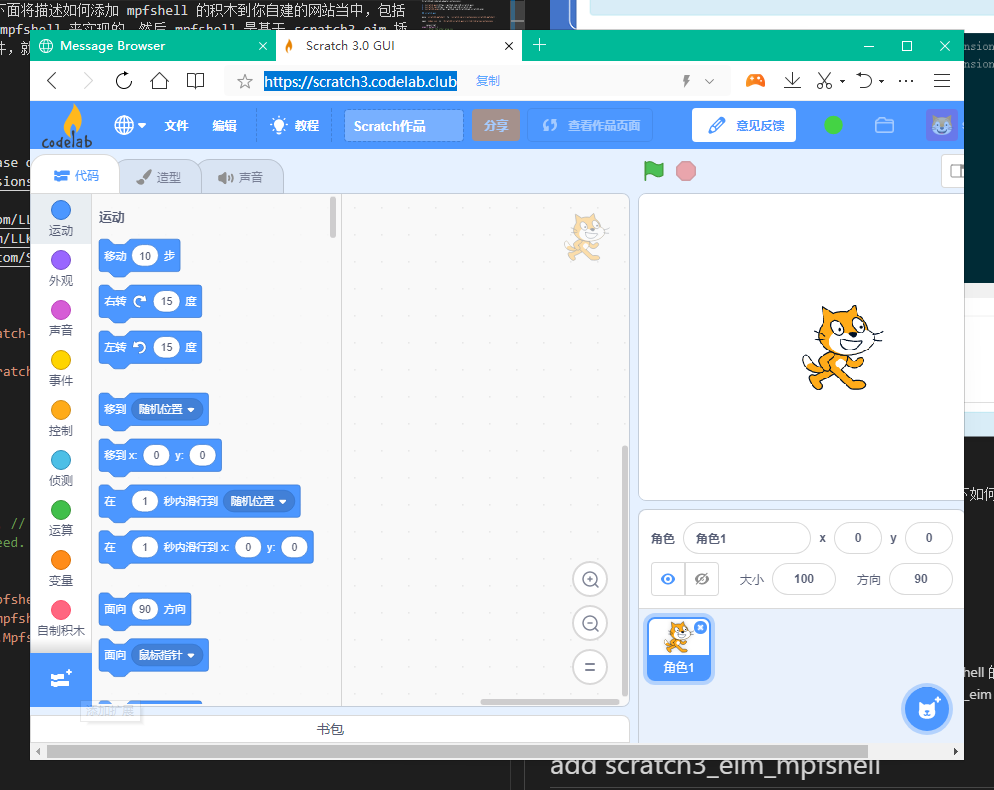Viewport: 994px width, 790px height.
Task: Select the 运动 motion category
Action: point(61,219)
